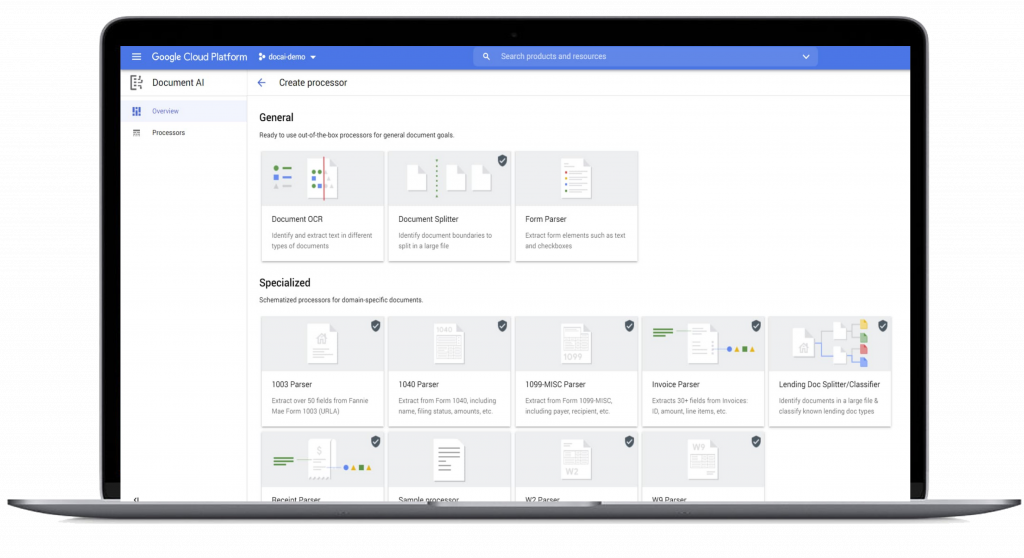Click the Sample processor document icon
The image size is (1024, 558).
(x=449, y=460)
